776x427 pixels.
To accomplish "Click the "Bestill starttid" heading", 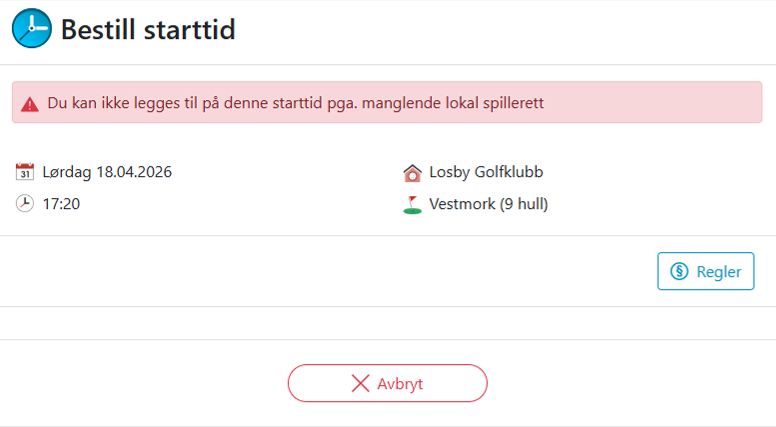I will [148, 29].
